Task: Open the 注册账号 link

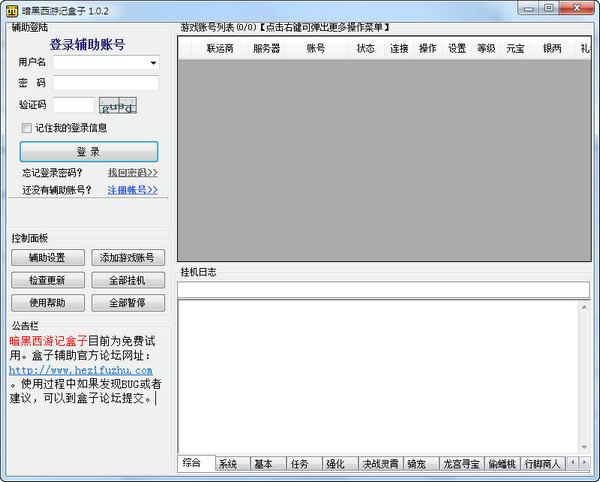Action: [132, 190]
